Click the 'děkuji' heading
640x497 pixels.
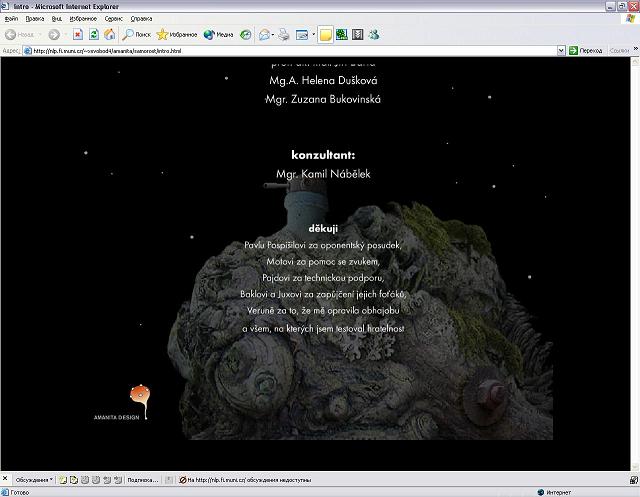tap(323, 229)
